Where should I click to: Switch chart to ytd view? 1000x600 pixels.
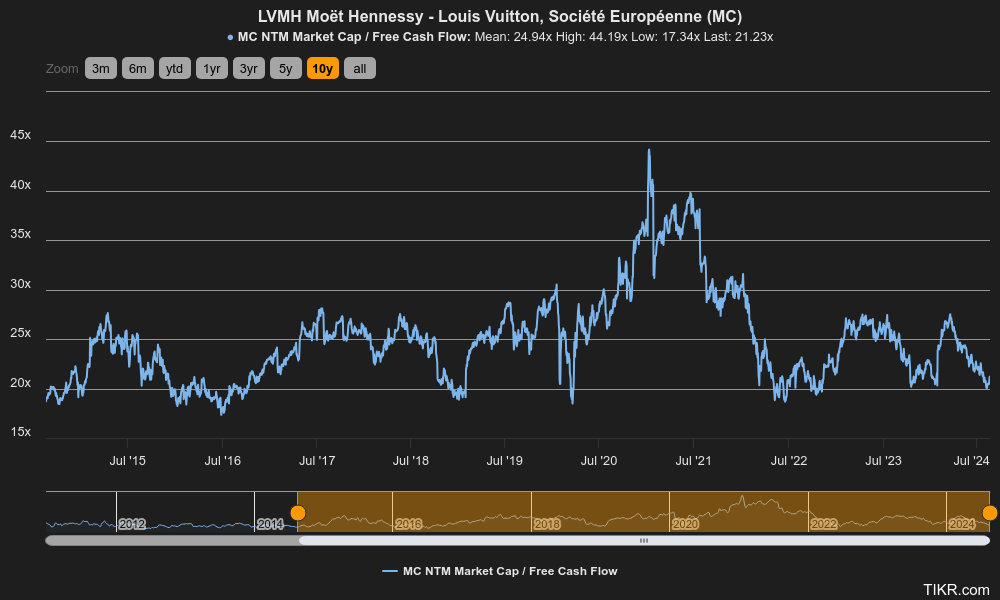(x=174, y=68)
